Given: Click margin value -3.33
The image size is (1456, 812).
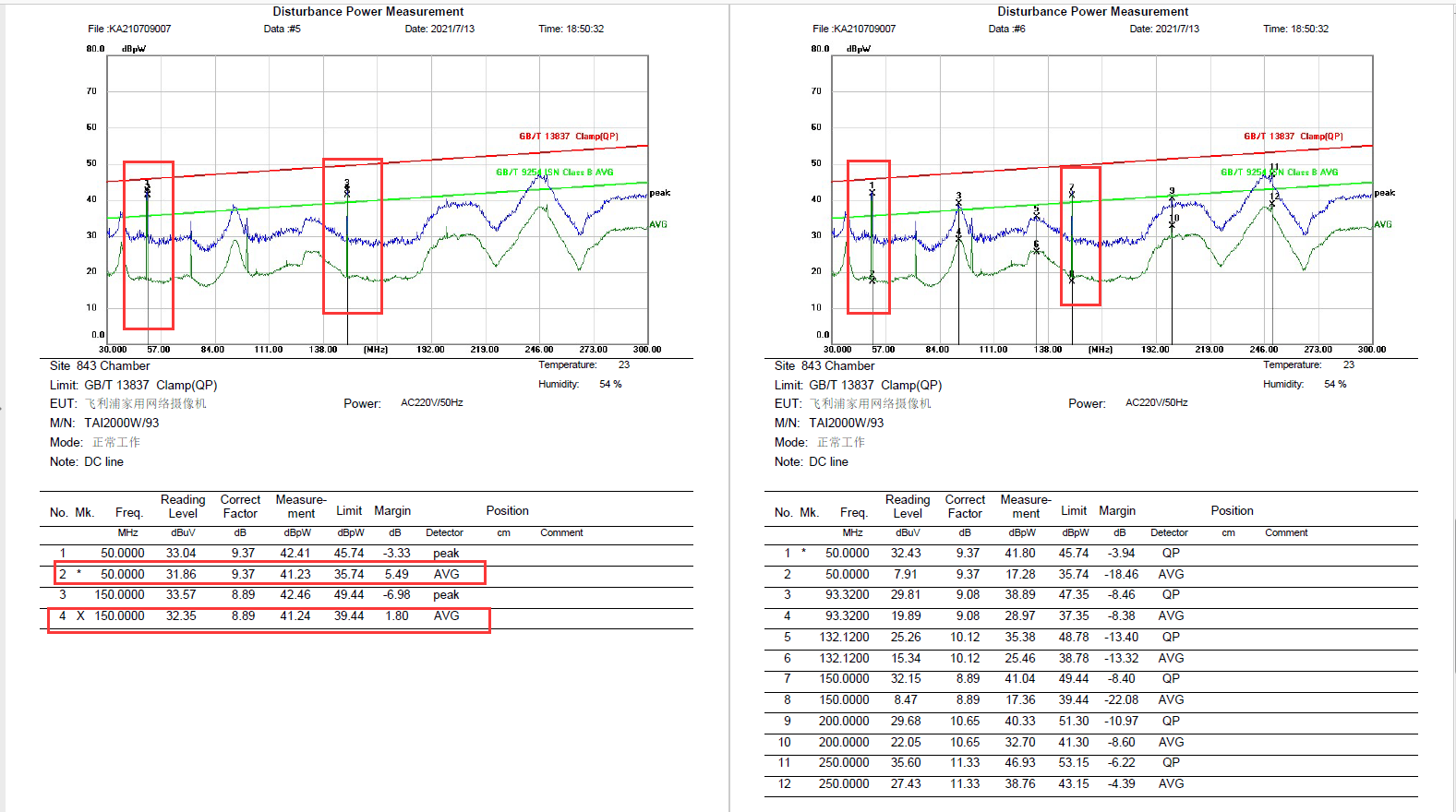Looking at the screenshot, I should (x=397, y=554).
